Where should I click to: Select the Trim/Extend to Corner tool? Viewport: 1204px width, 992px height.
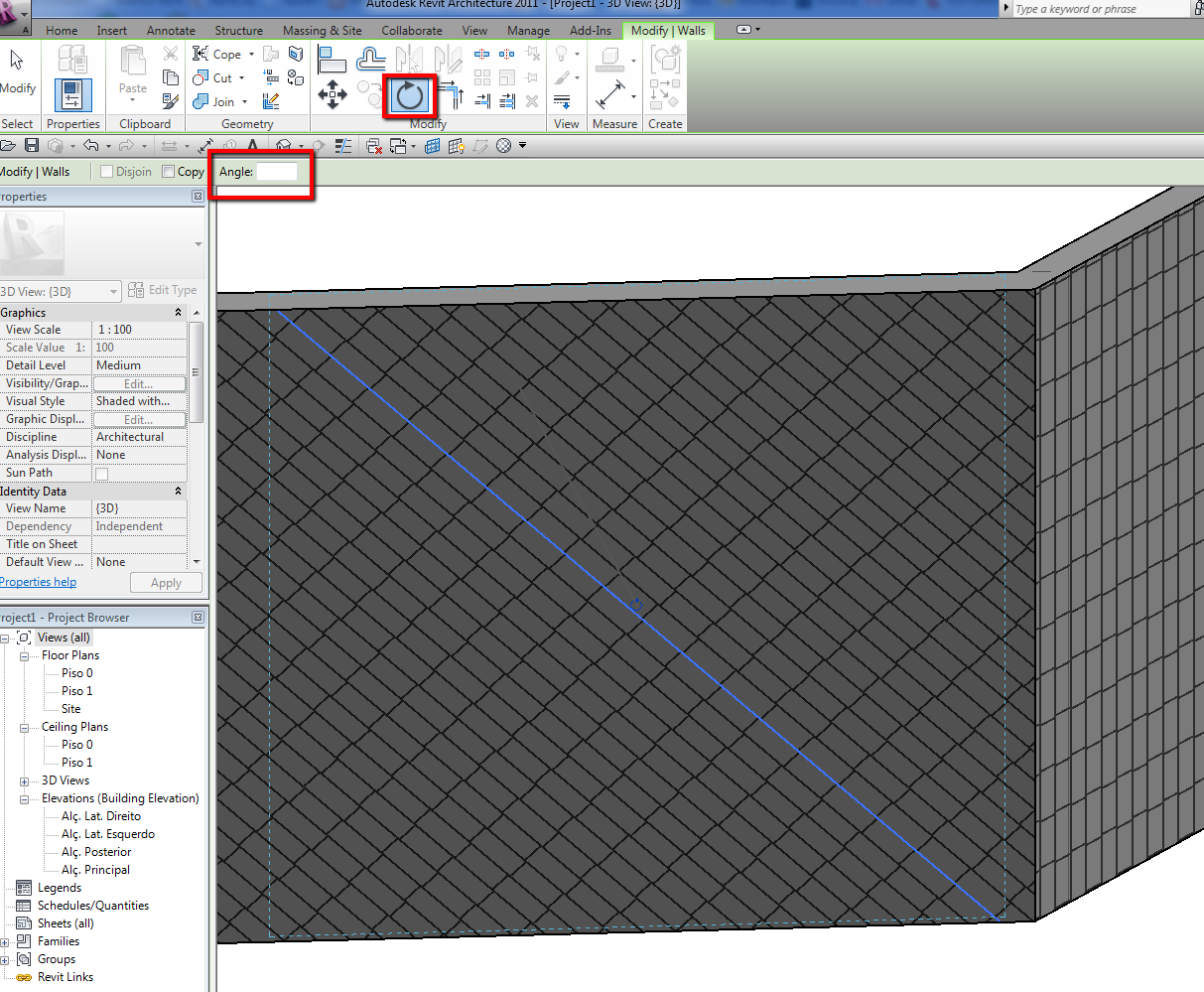451,96
